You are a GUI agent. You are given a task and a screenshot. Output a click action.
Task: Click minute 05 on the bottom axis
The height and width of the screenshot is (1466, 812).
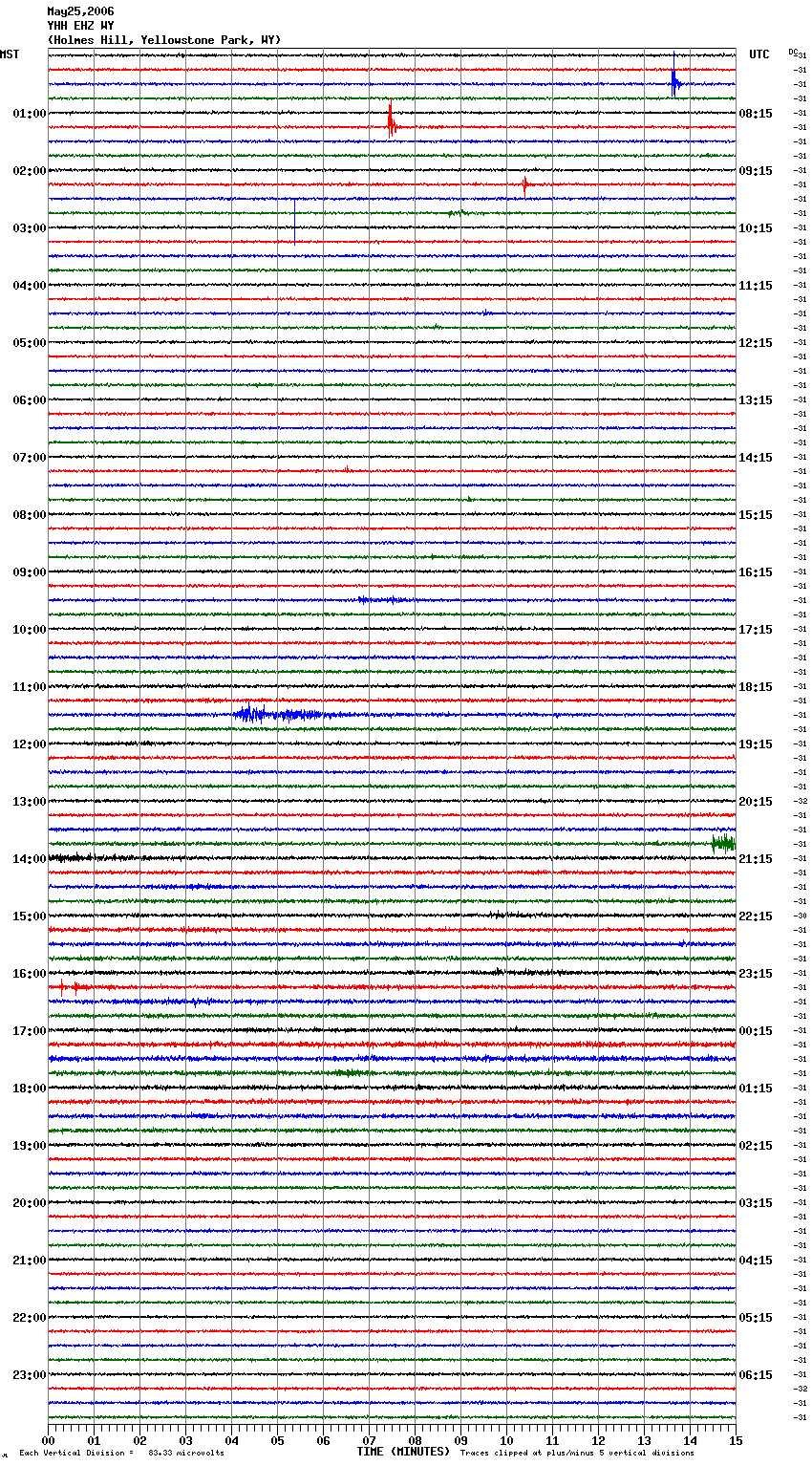click(277, 1440)
